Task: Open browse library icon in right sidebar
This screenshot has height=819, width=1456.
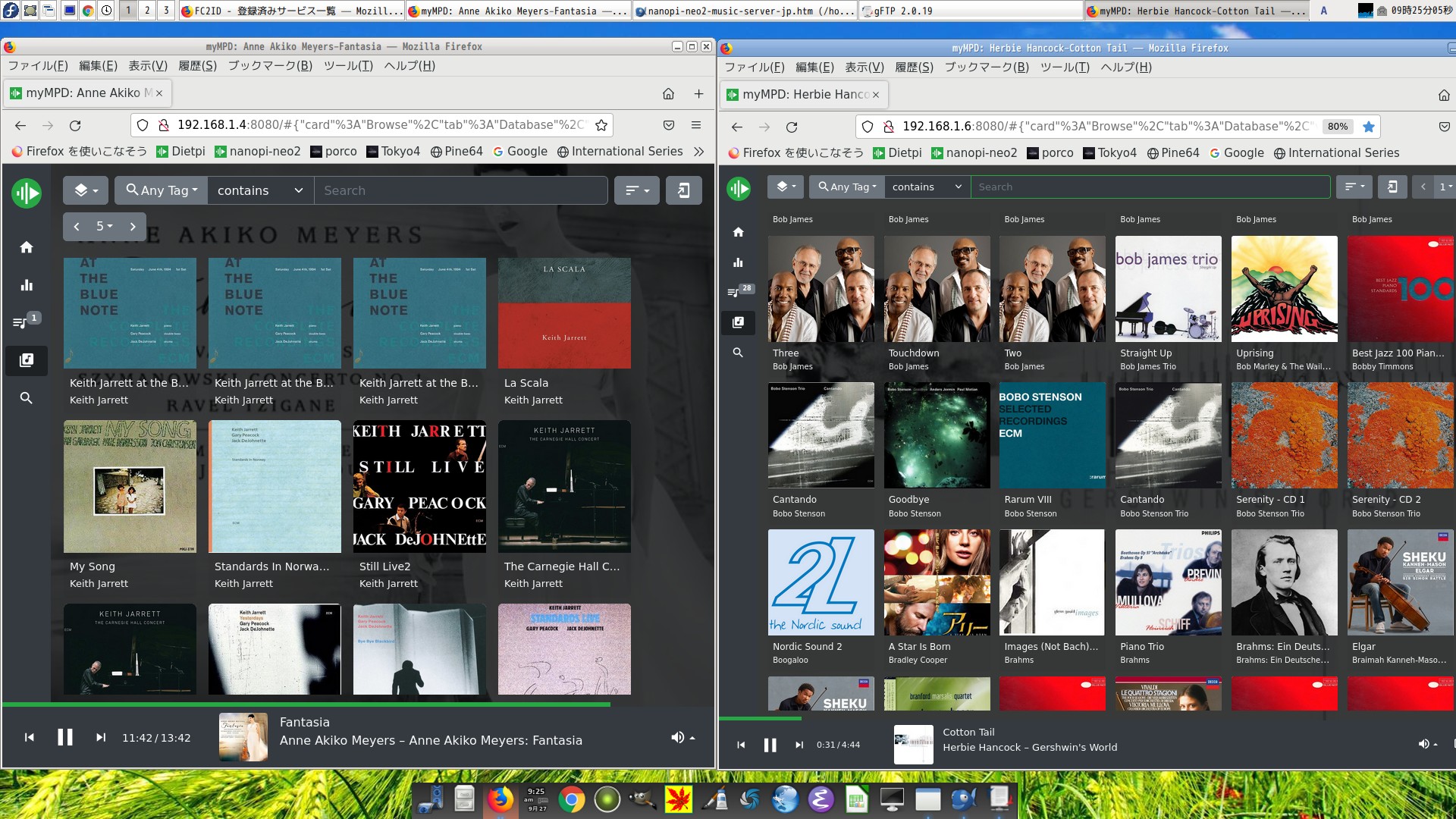Action: [738, 322]
